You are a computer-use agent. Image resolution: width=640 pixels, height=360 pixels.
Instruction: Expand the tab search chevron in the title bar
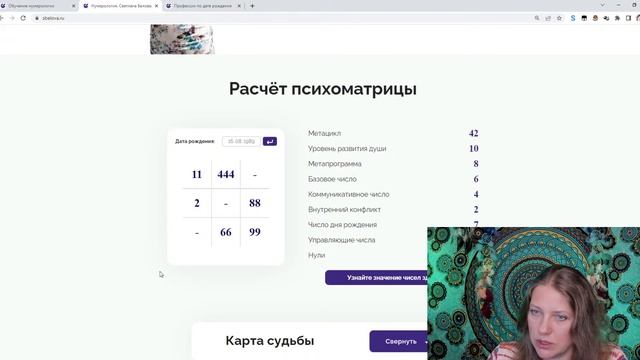click(x=602, y=5)
